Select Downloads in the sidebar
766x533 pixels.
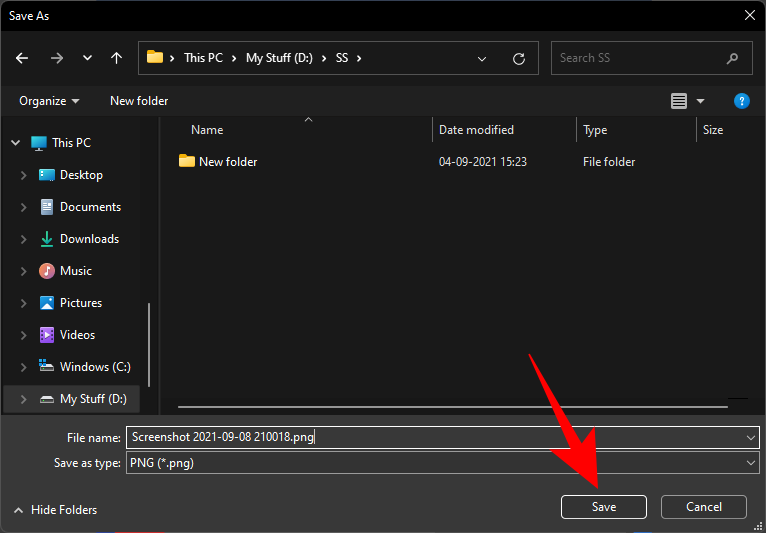pos(89,239)
